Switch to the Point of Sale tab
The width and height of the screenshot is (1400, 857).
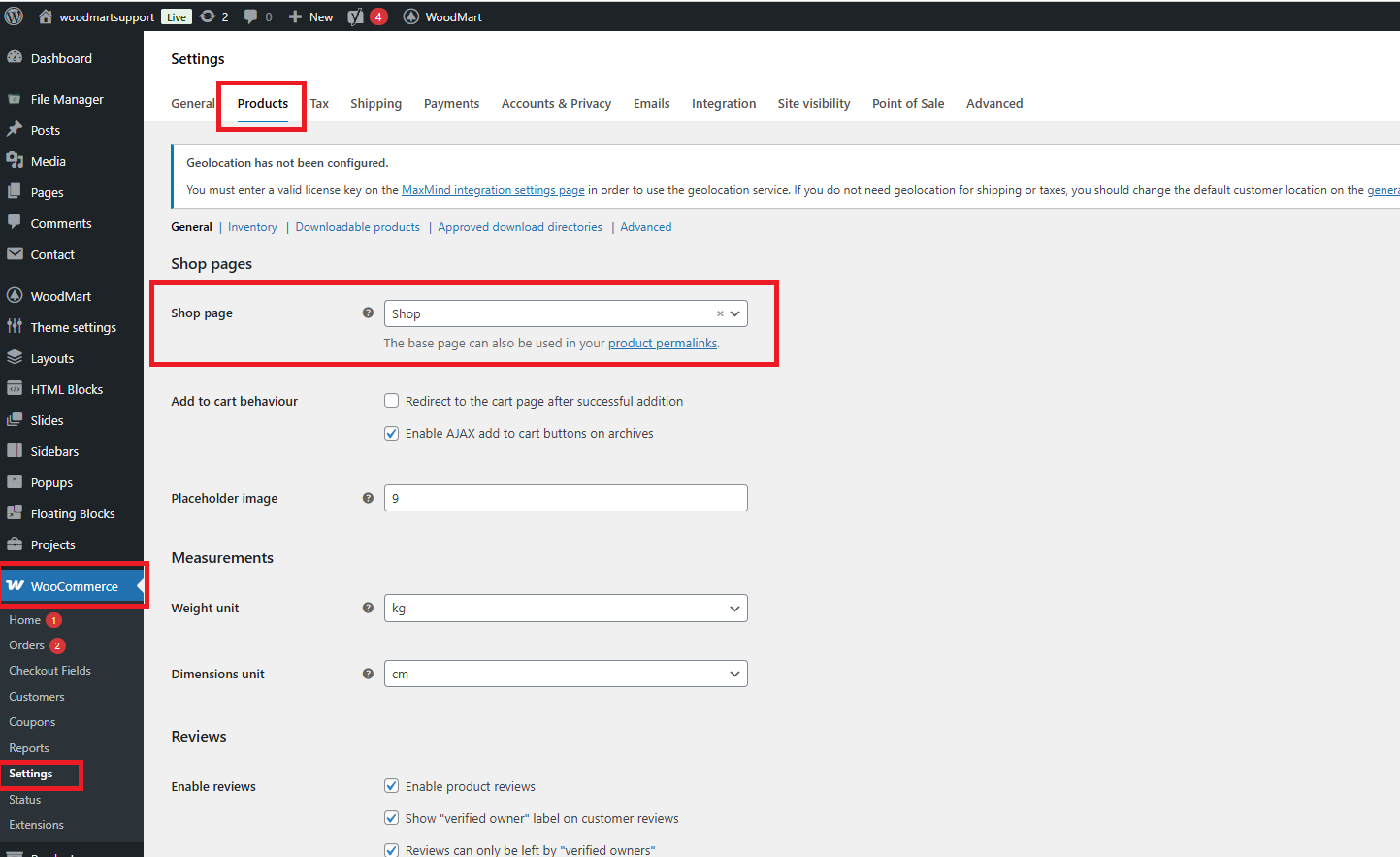coord(908,103)
